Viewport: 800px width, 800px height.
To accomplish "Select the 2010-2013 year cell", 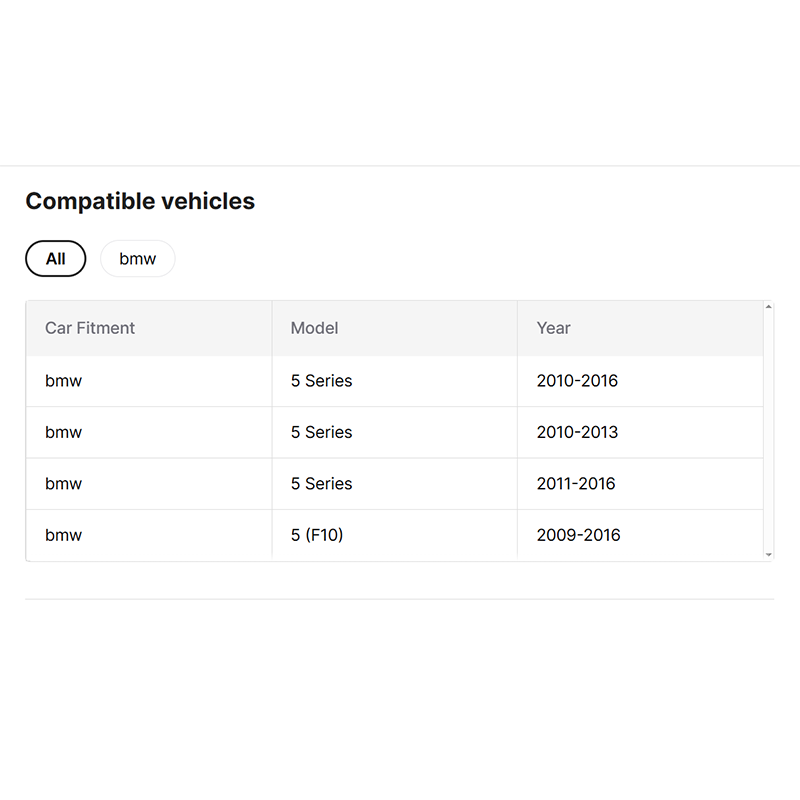I will click(577, 433).
